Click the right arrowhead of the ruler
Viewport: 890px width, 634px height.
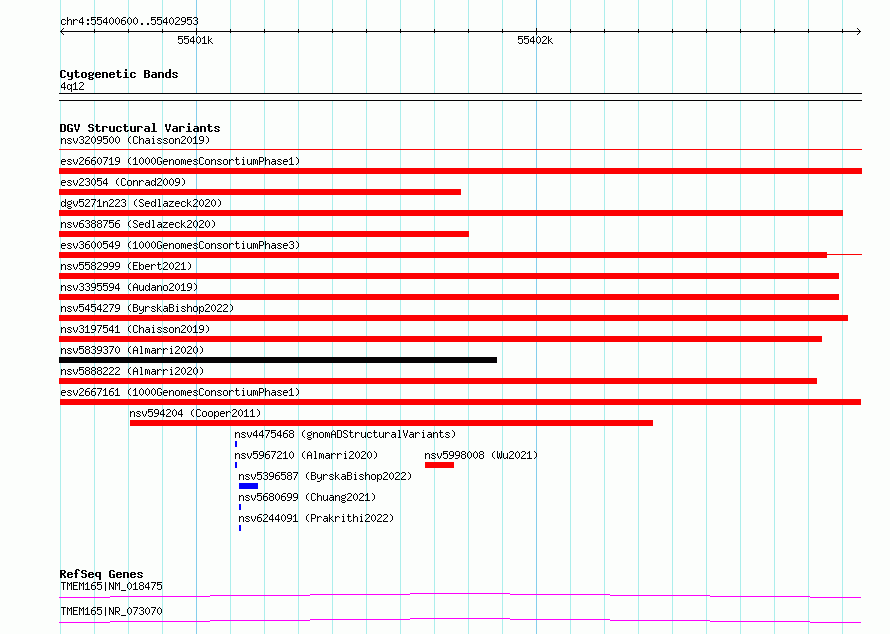click(859, 31)
